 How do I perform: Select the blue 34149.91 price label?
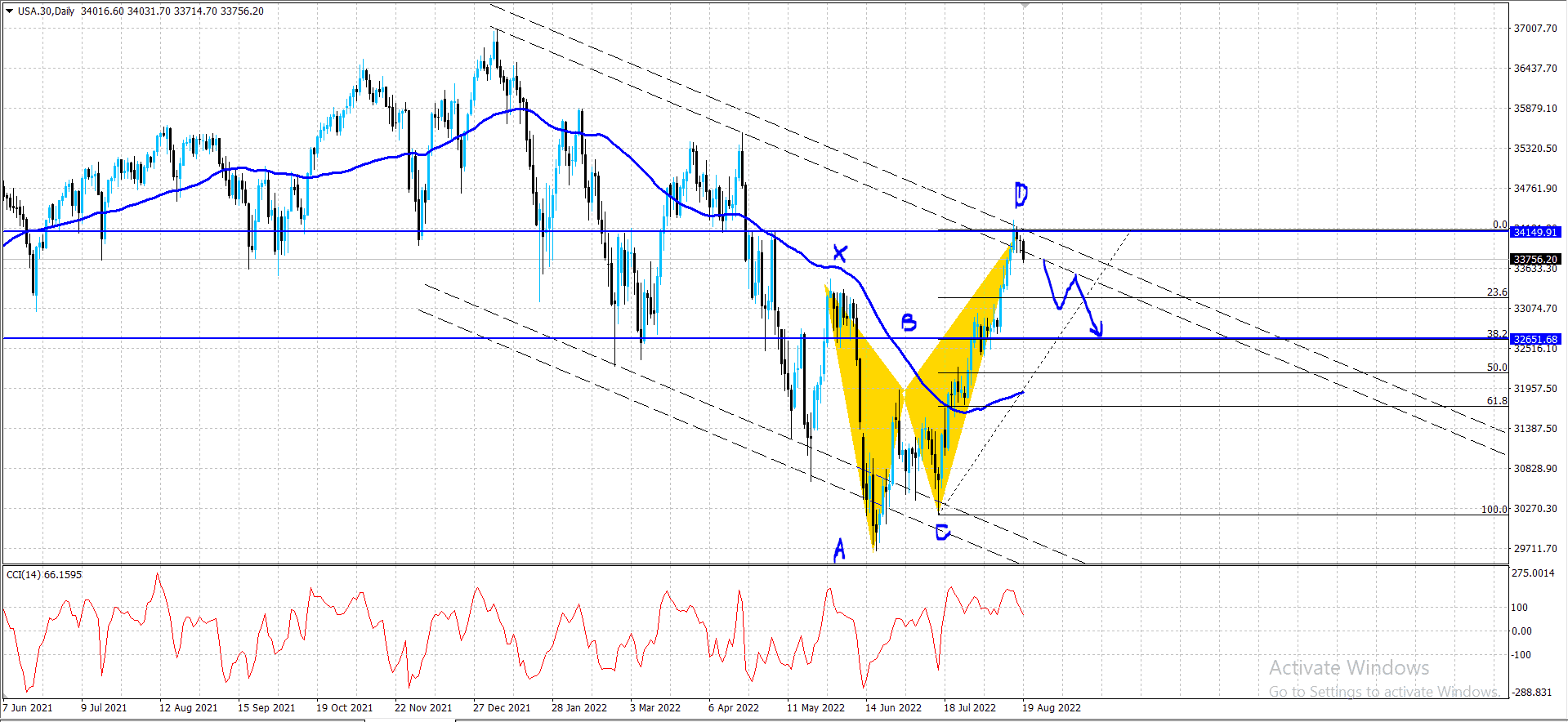1535,232
